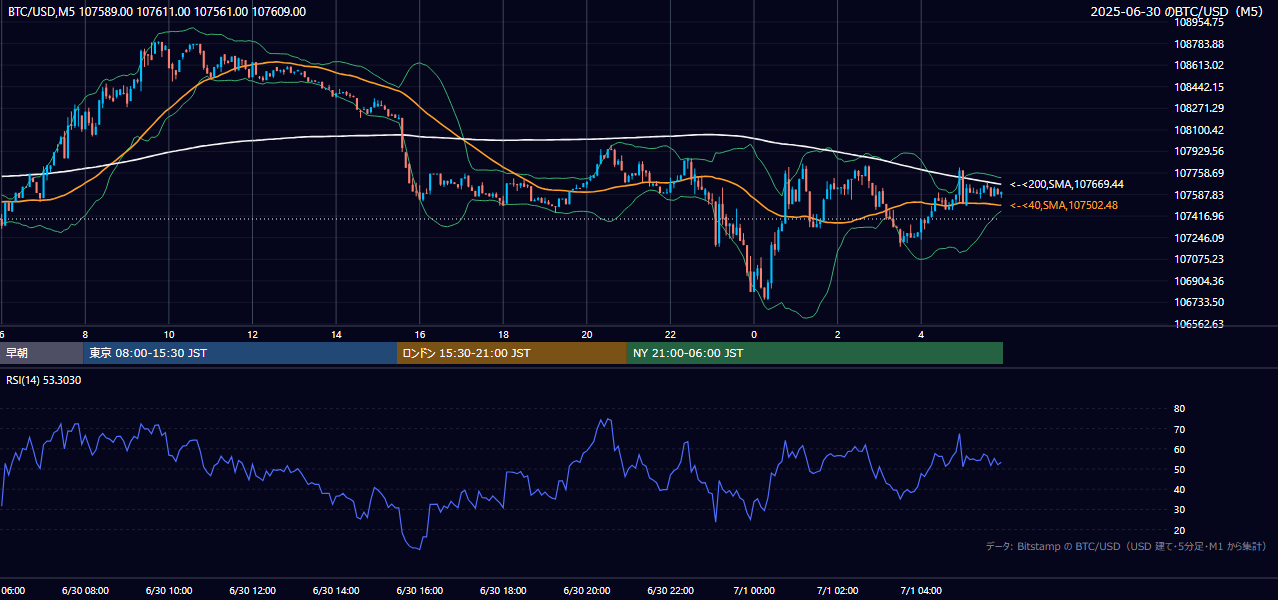Click RSI scale value 70
This screenshot has width=1278, height=600.
point(1179,429)
